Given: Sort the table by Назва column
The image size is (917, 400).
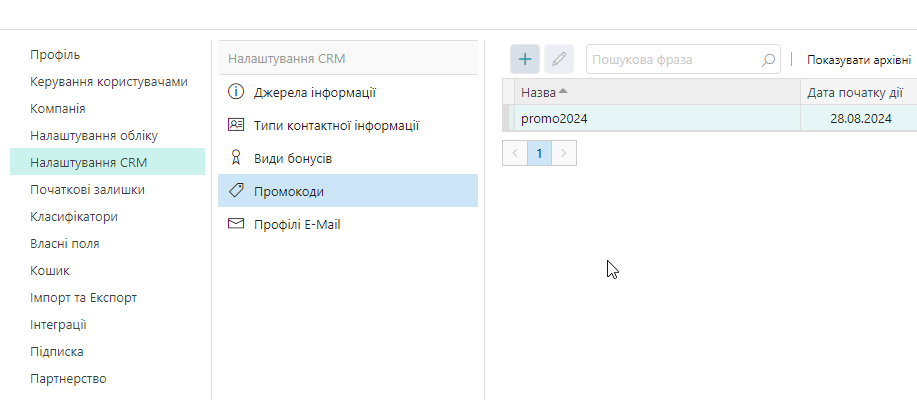Looking at the screenshot, I should [540, 93].
